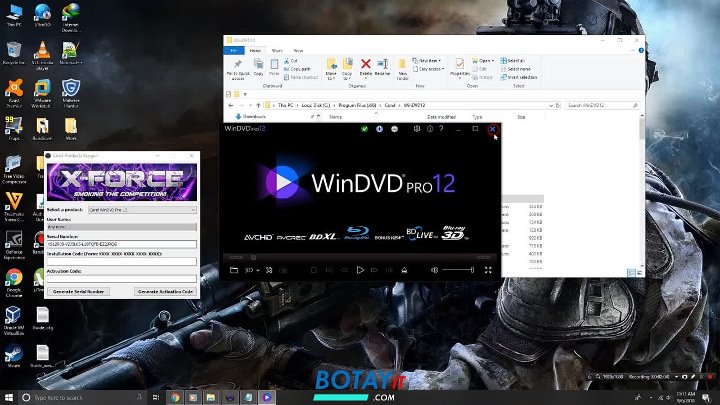Click the Explorer back navigation arrow
The width and height of the screenshot is (720, 405).
pos(231,105)
